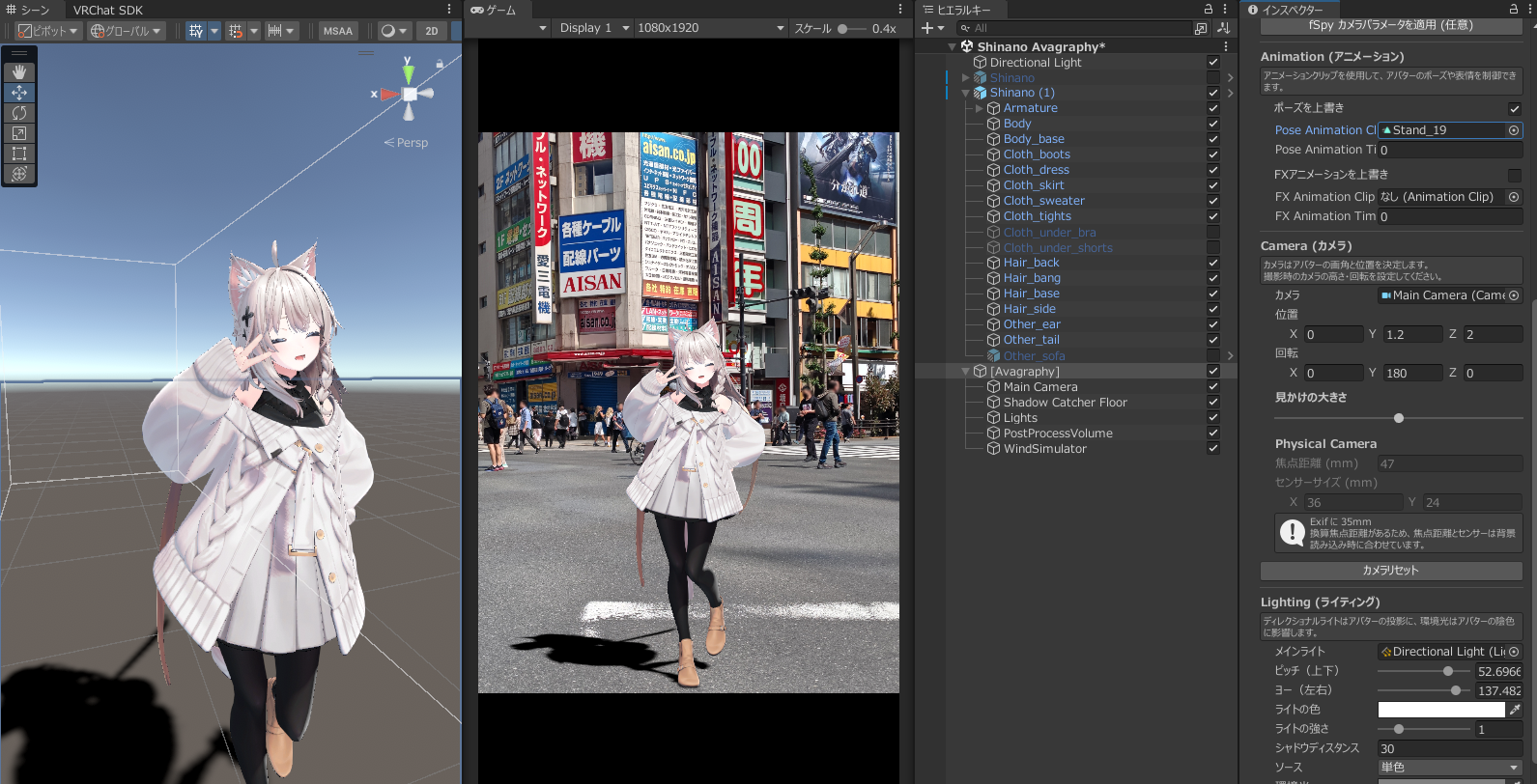Image resolution: width=1537 pixels, height=784 pixels.
Task: Select the Rotate tool
Action: [19, 113]
